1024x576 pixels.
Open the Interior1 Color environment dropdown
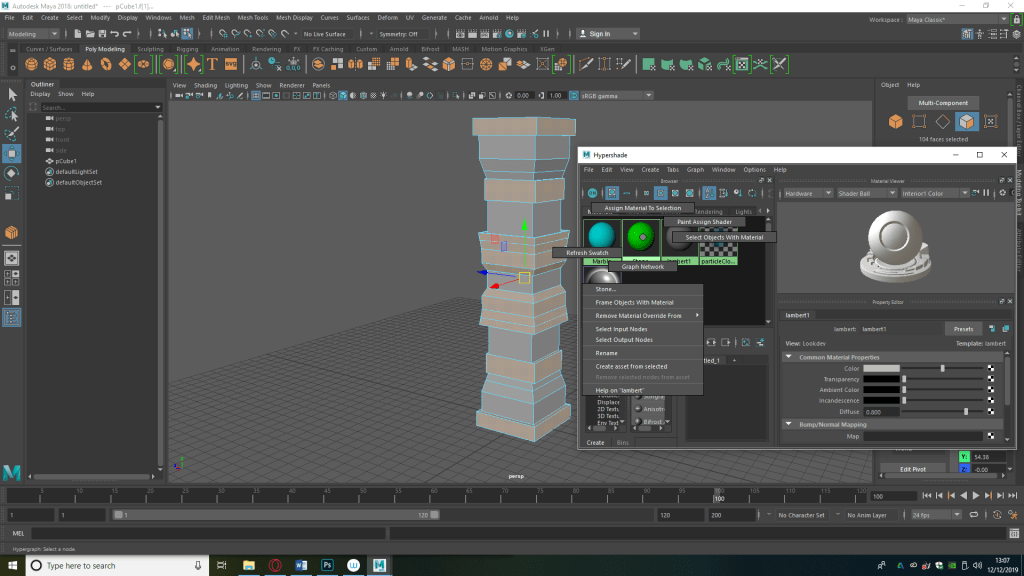click(x=934, y=193)
